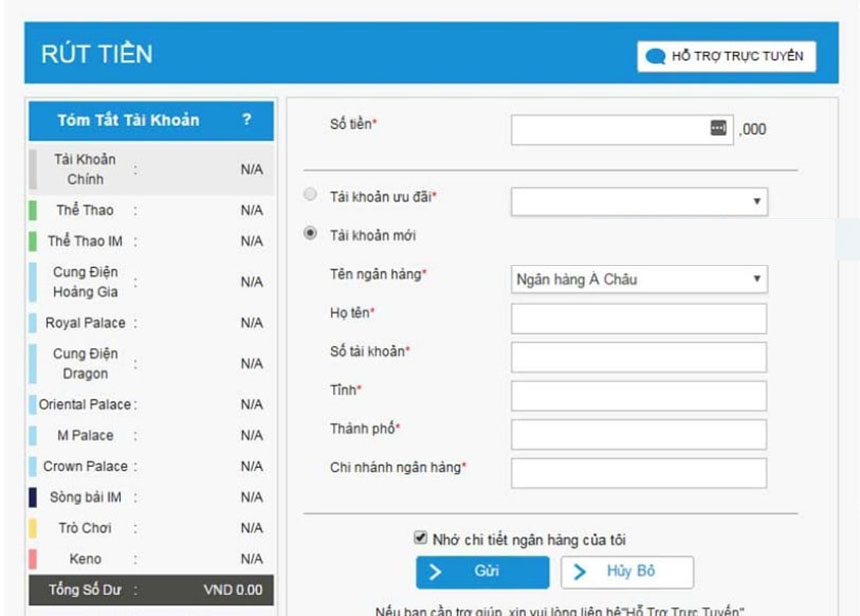Screen dimensions: 860x616
Task: Click the arrow icon on Hủy Bỏ button
Action: [x=580, y=572]
